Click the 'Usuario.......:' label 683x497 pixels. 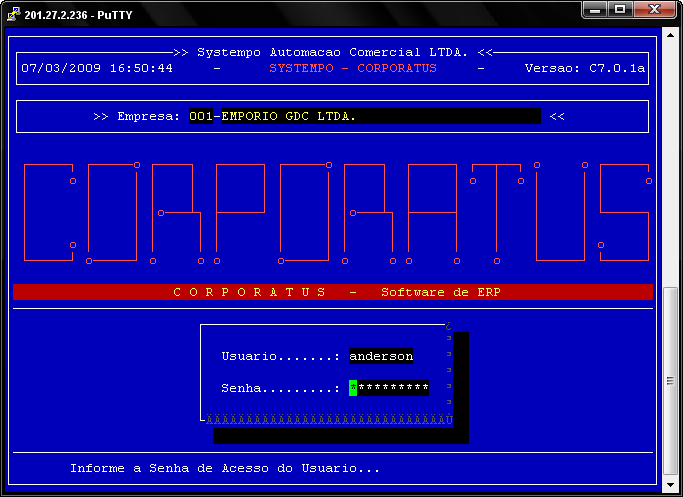281,356
